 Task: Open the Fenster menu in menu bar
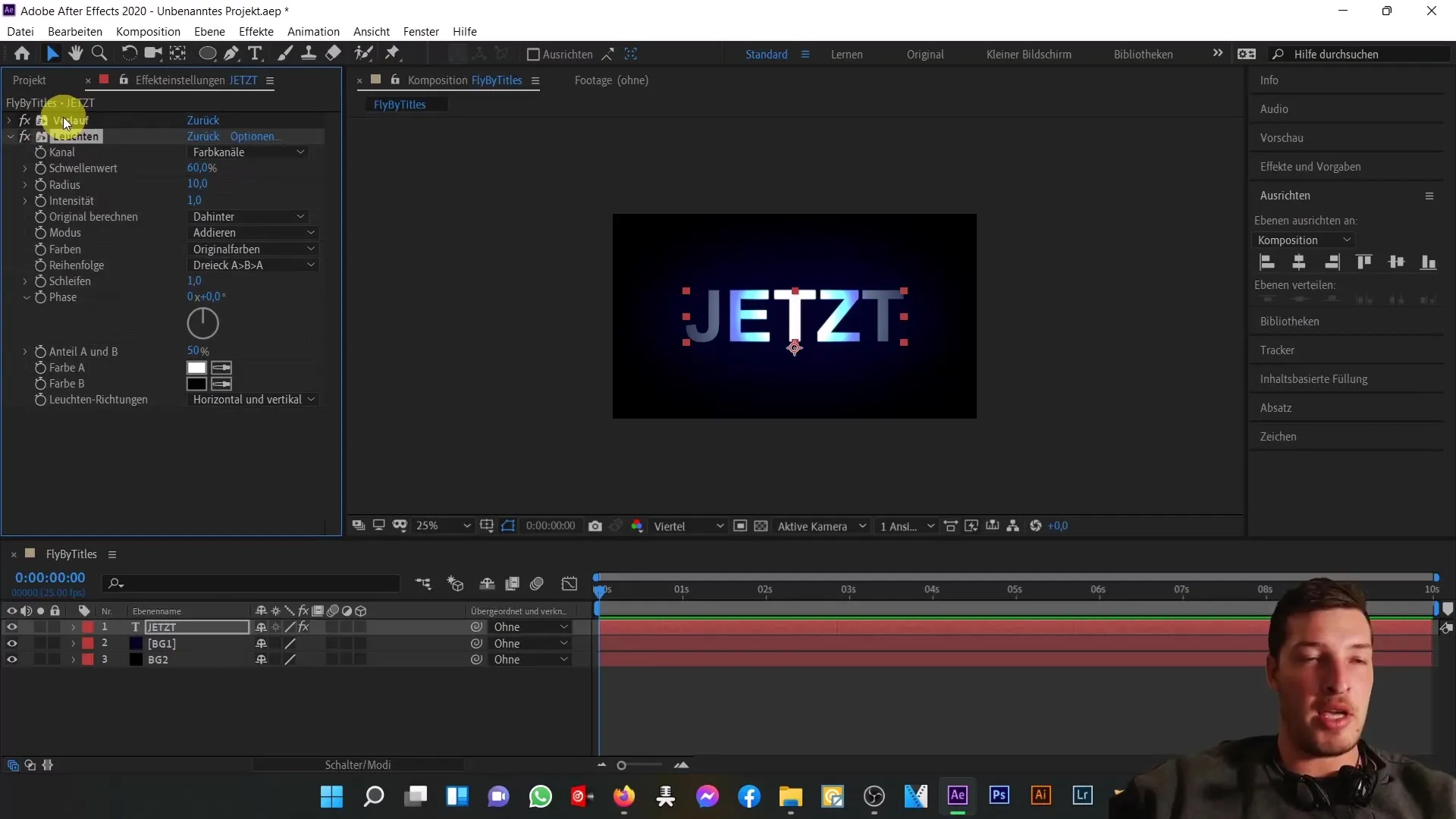421,31
